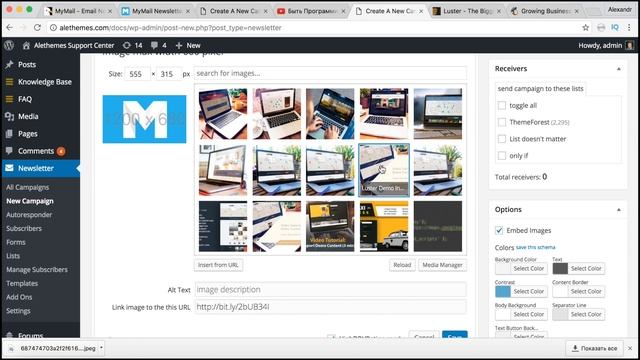Click Показать все in downloads bar
The height and width of the screenshot is (360, 640).
click(x=595, y=348)
